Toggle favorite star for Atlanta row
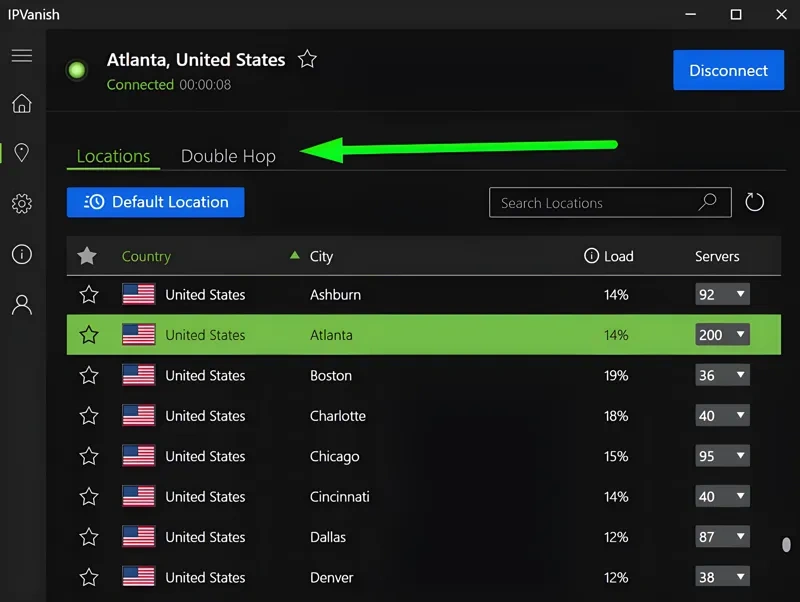The height and width of the screenshot is (602, 800). [89, 335]
